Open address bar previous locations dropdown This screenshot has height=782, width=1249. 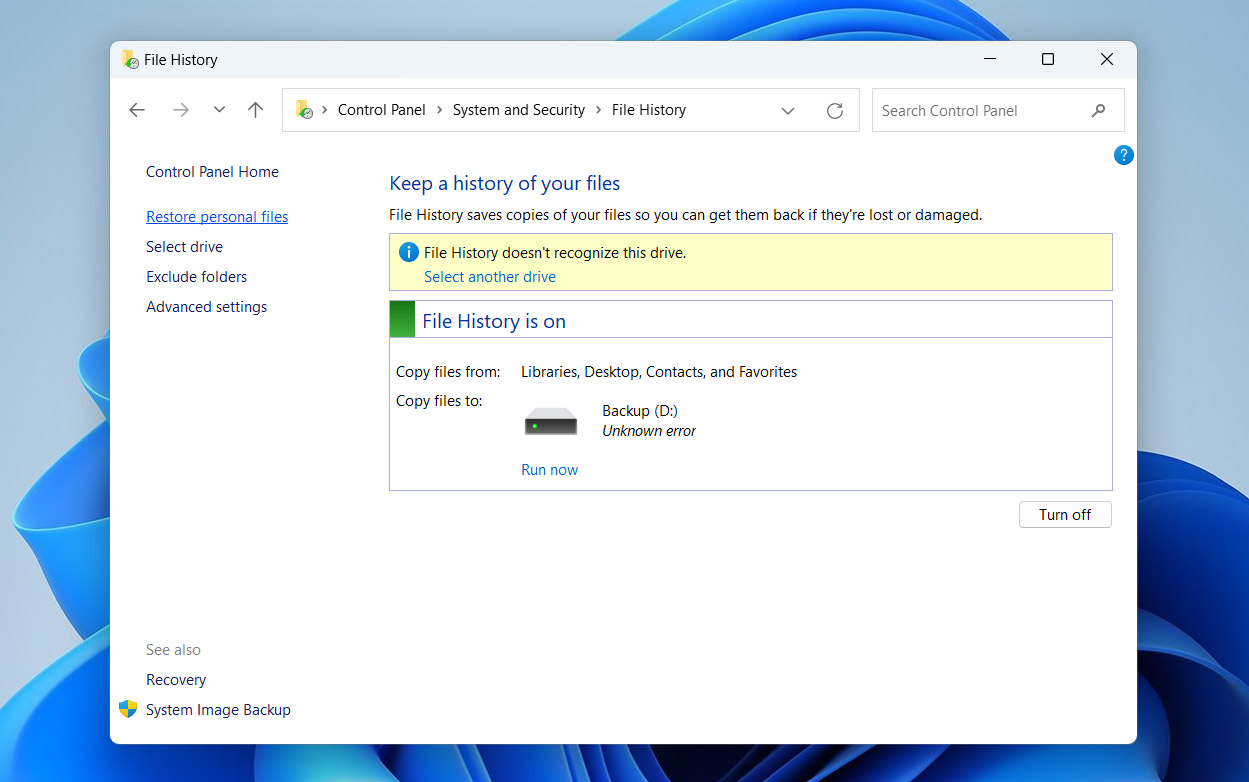click(x=788, y=111)
